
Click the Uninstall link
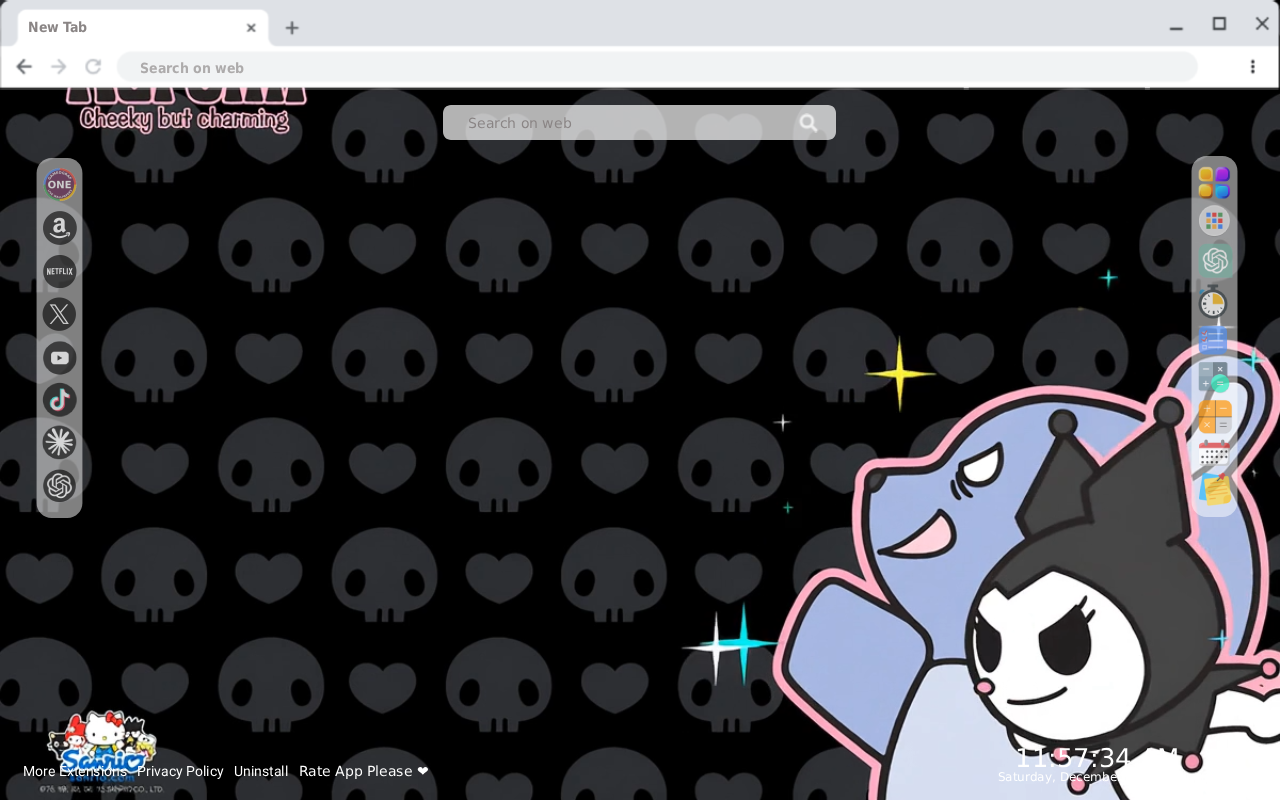[x=261, y=771]
